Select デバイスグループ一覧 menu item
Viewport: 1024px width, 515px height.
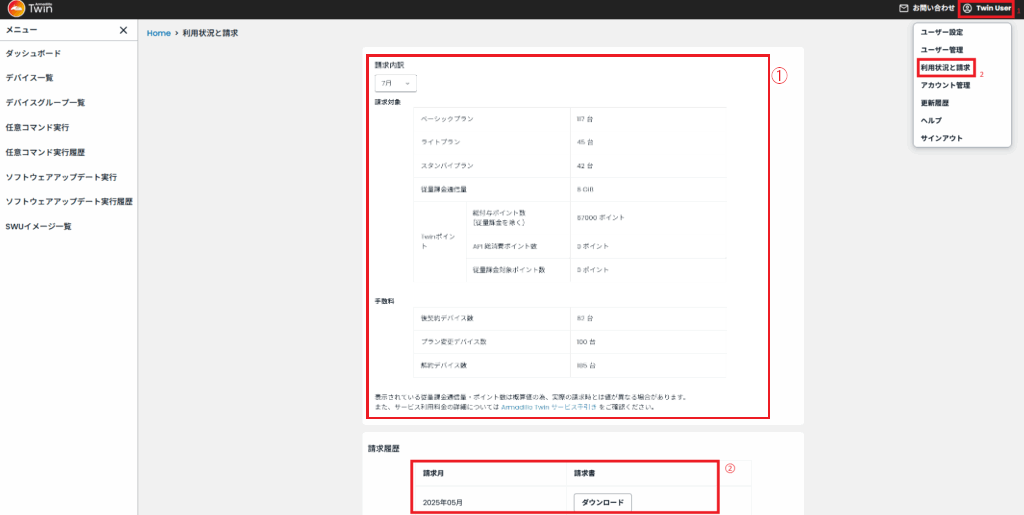click(45, 102)
